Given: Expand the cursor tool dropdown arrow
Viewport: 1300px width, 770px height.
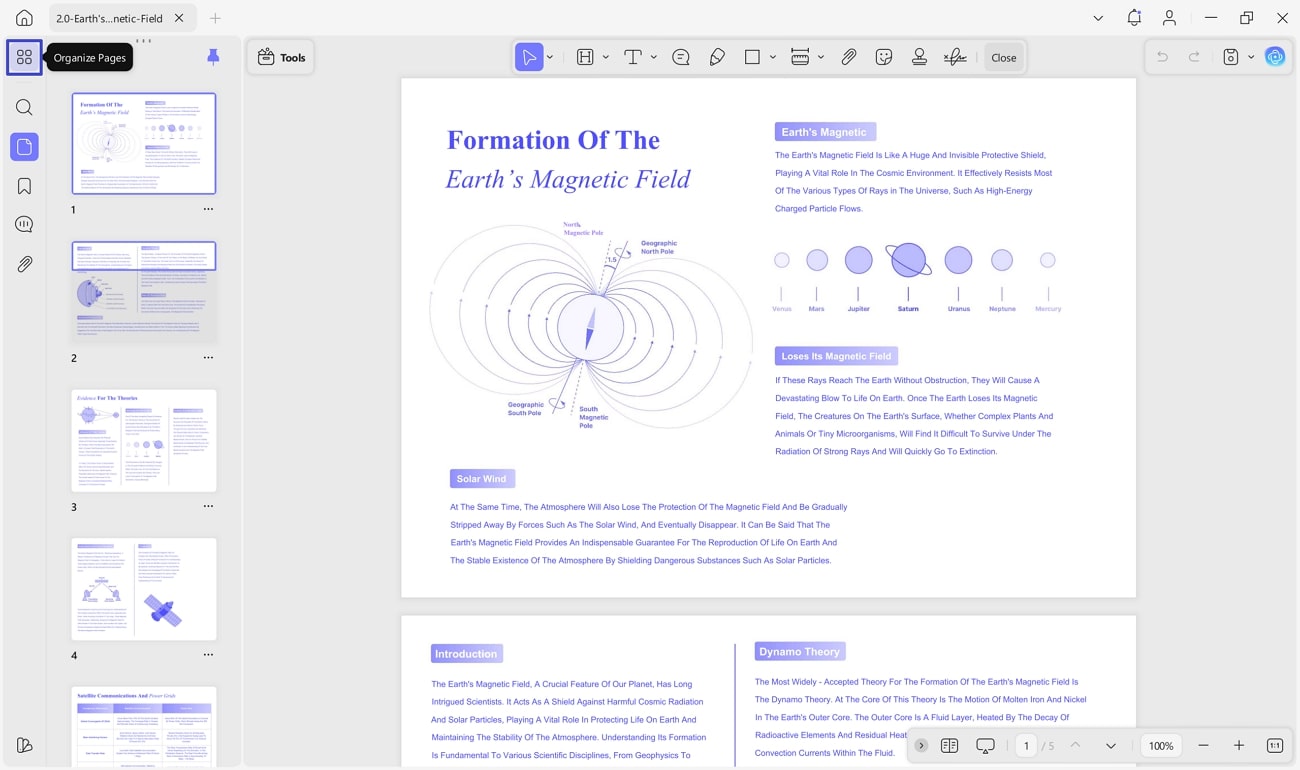Looking at the screenshot, I should click(x=550, y=58).
